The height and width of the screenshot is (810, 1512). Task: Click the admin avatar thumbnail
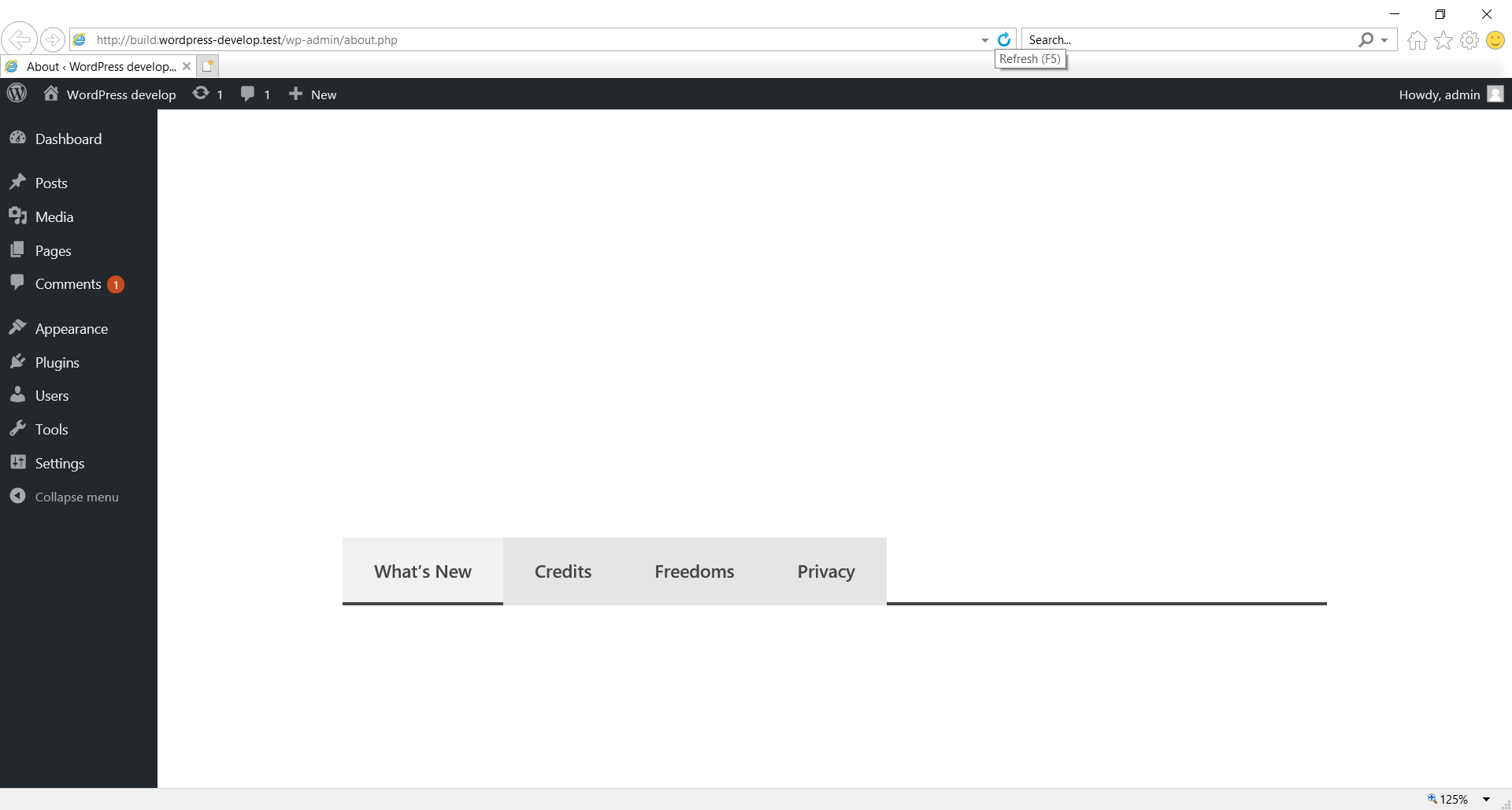tap(1495, 94)
